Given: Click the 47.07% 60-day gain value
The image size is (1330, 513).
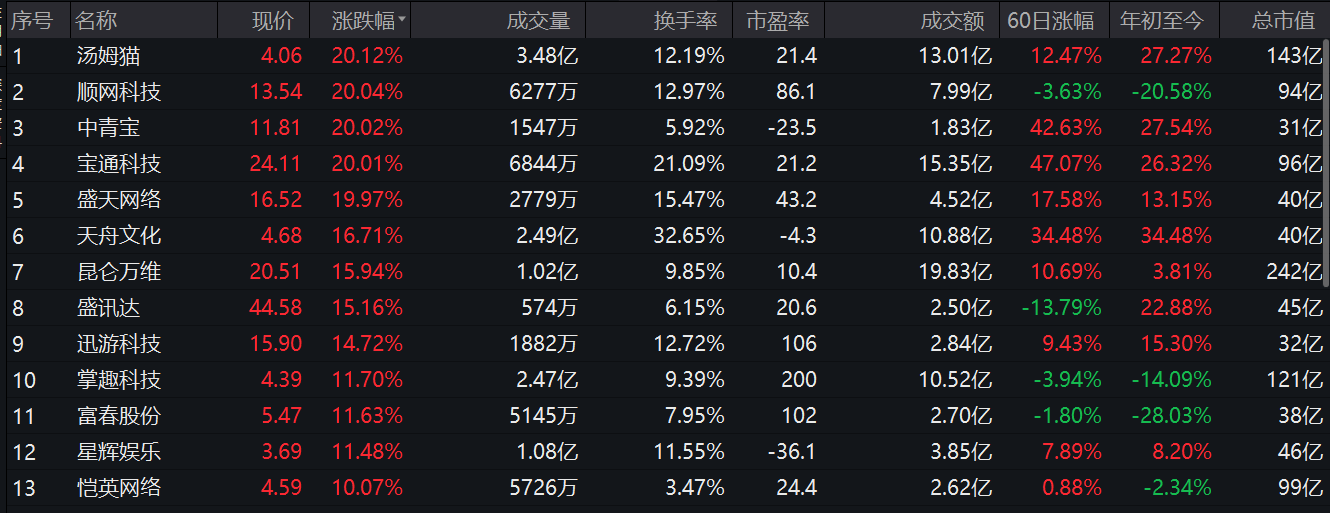Looking at the screenshot, I should click(x=1066, y=164).
